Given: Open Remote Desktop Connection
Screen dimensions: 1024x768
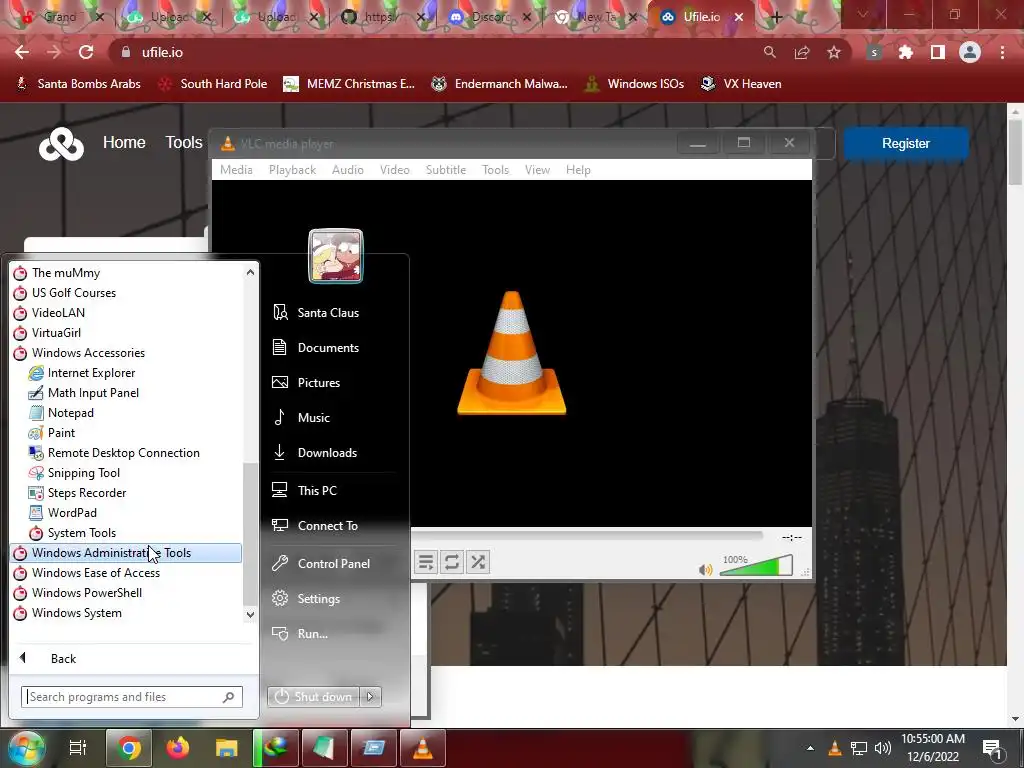Looking at the screenshot, I should point(123,453).
